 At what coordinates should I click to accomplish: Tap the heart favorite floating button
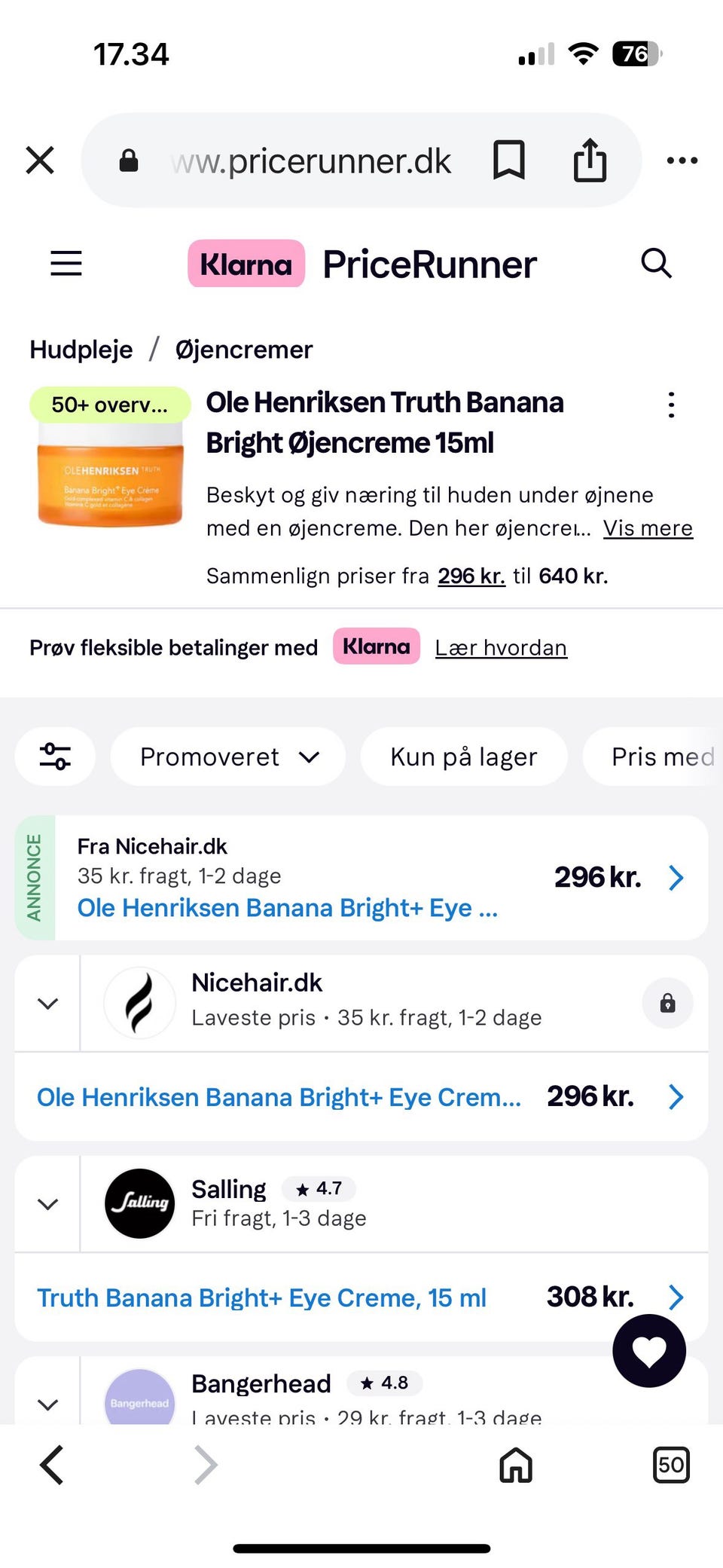(649, 1351)
